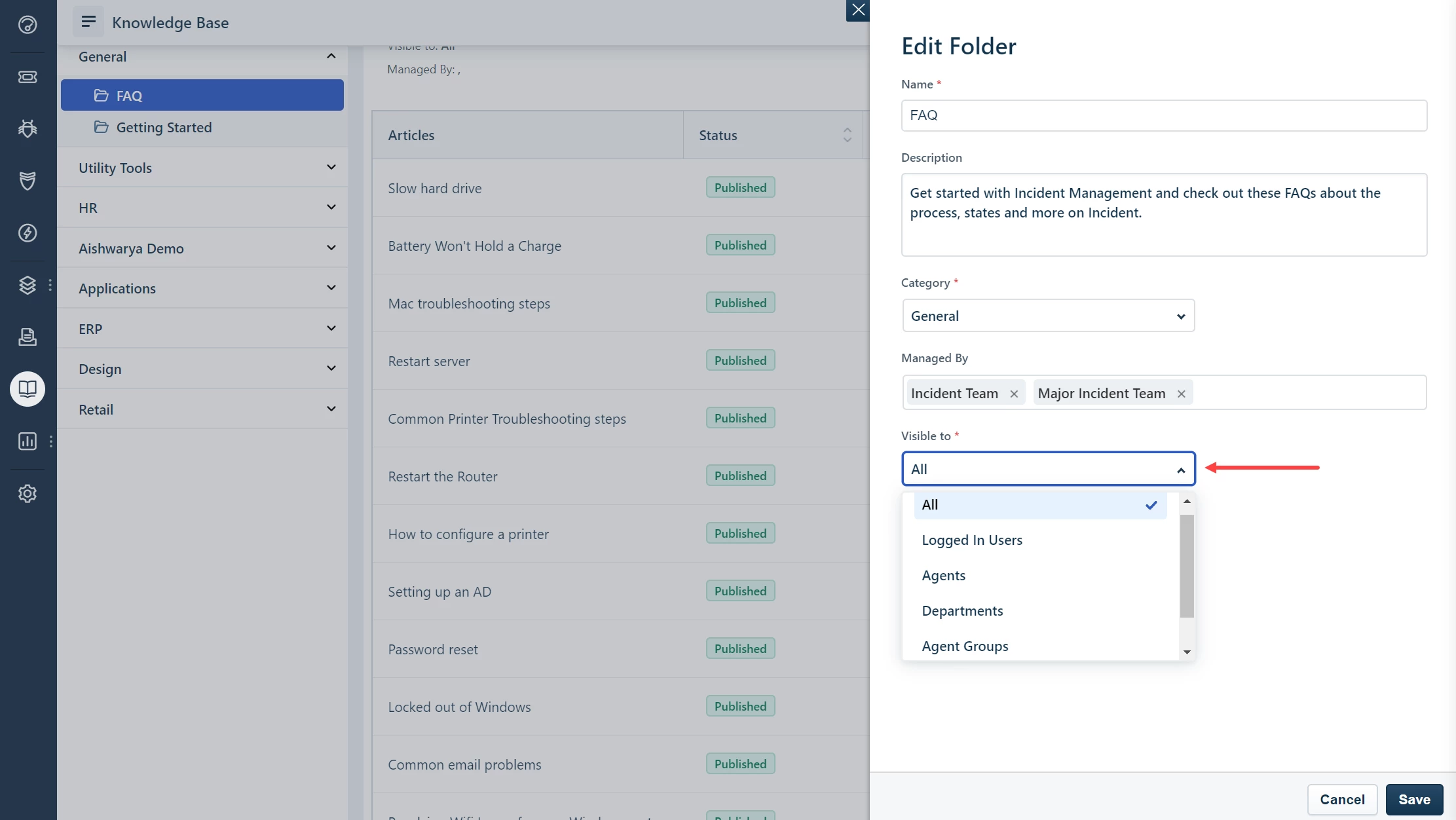The width and height of the screenshot is (1456, 820).
Task: Open the Settings gear icon
Action: coord(28,493)
